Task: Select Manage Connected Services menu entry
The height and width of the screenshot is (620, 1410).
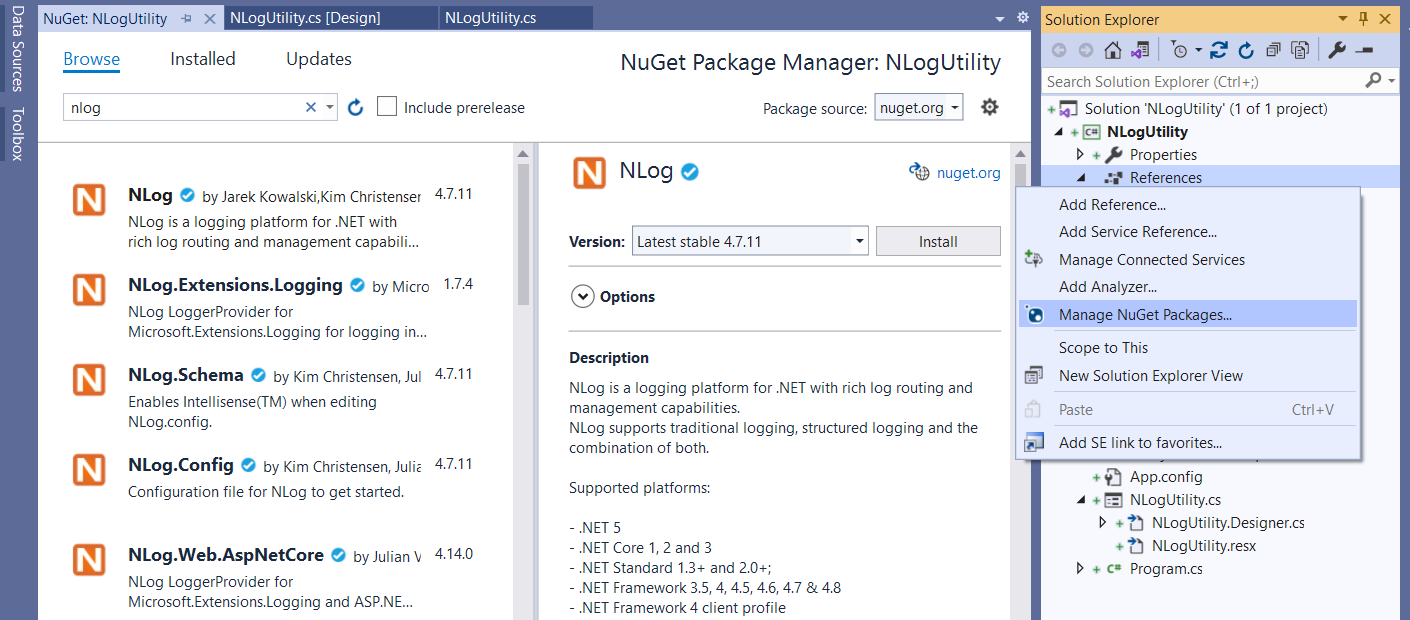Action: [1188, 259]
